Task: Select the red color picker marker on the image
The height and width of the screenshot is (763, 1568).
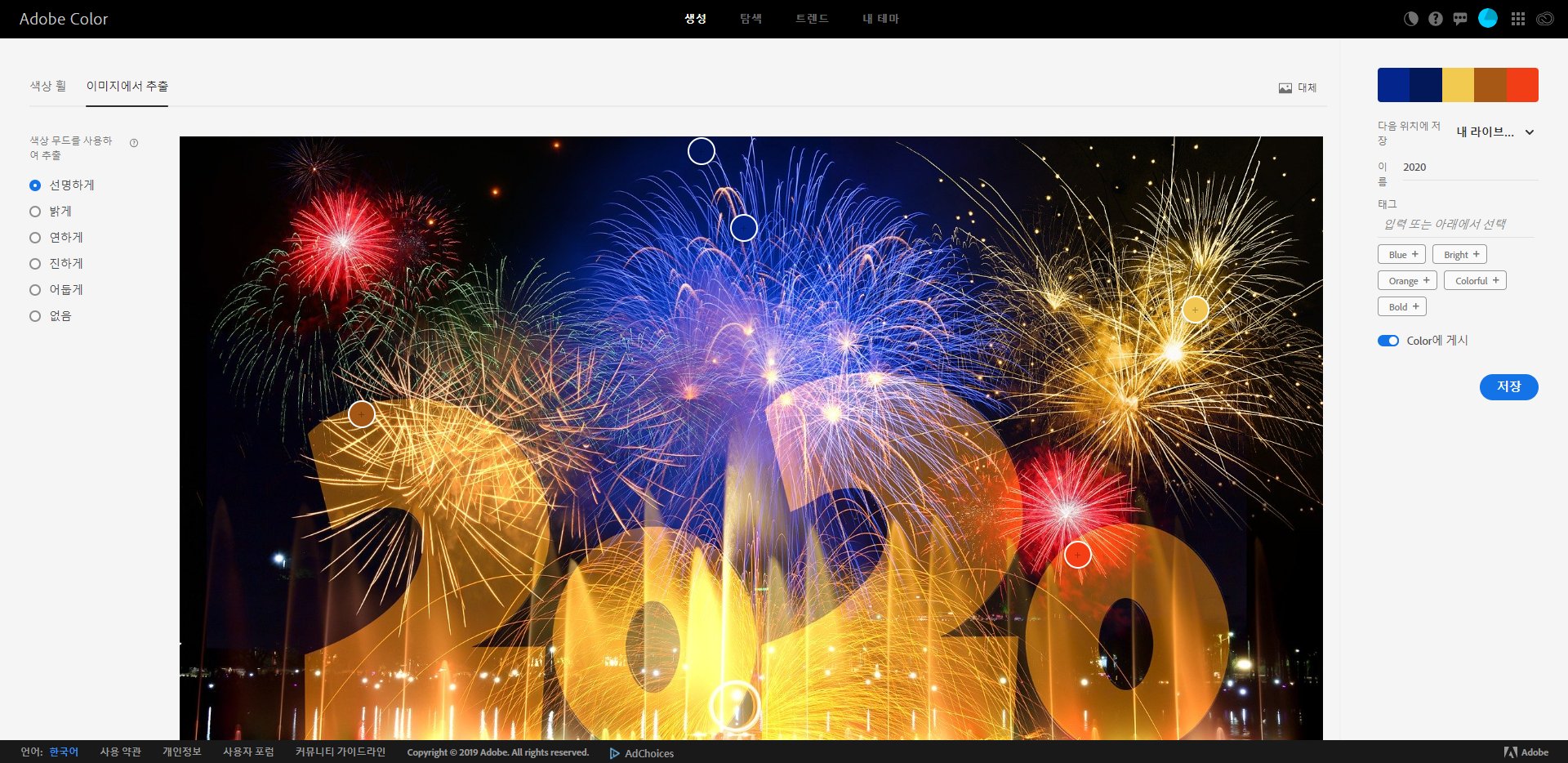Action: point(1078,556)
